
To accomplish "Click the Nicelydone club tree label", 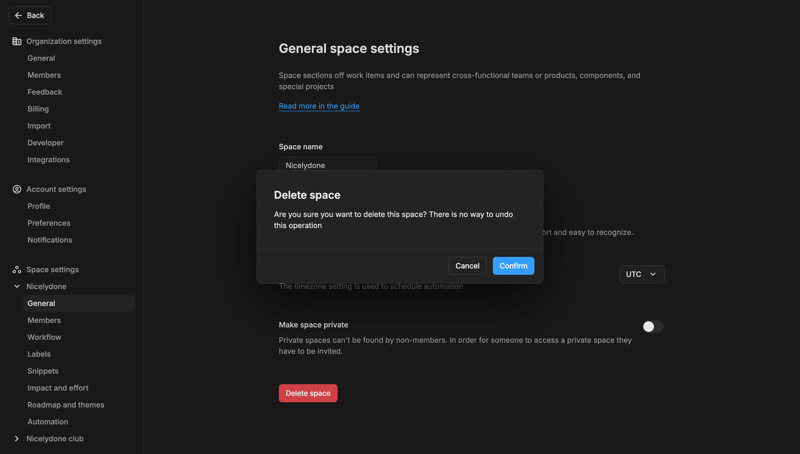I will tap(55, 439).
